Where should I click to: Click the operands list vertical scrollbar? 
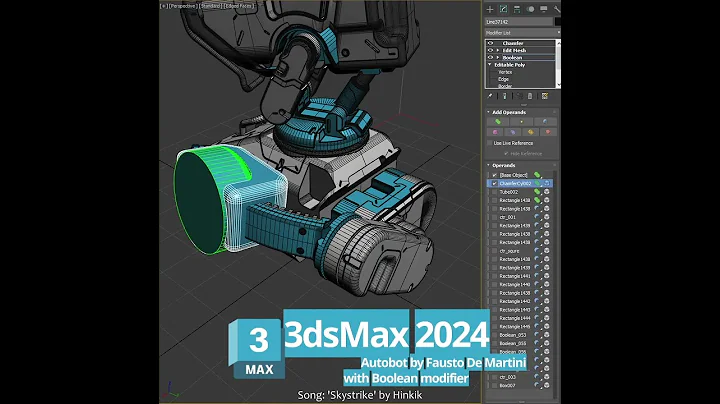click(555, 285)
